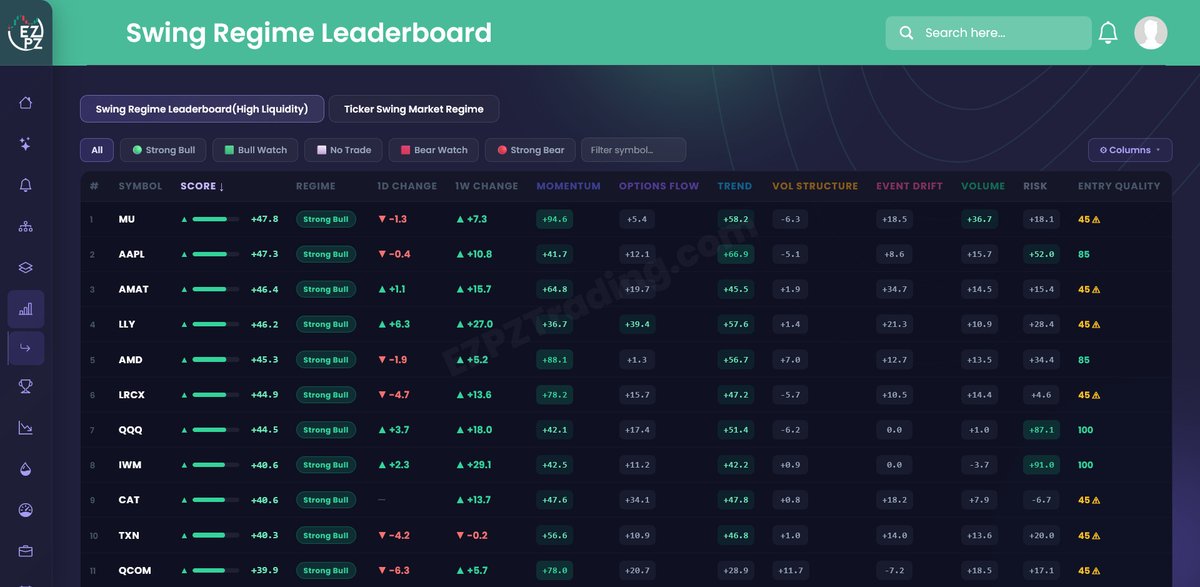Screen dimensions: 1200x587
Task: Click the Strong Bull badge for TXN
Action: [326, 536]
